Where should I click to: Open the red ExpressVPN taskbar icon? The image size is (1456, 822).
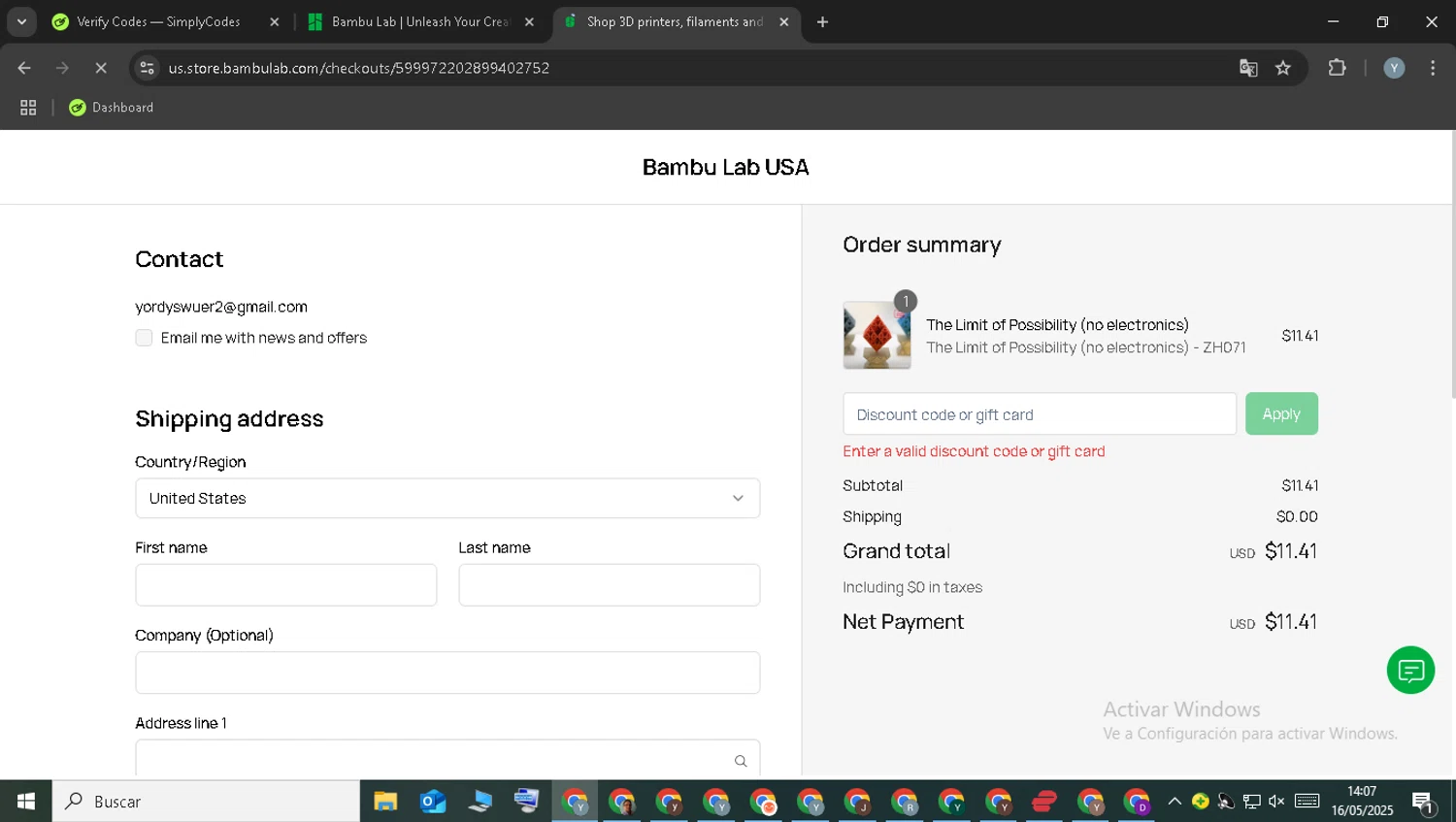click(x=1044, y=802)
